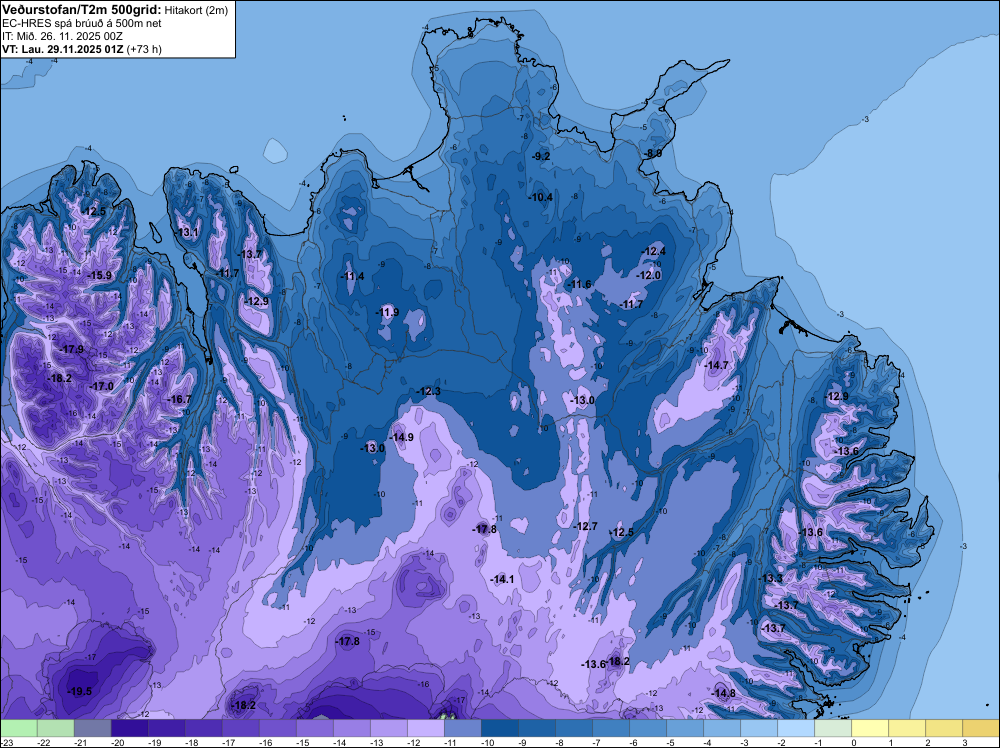The height and width of the screenshot is (748, 1000).
Task: Click the 3 golden legend swatch
Action: (x=981, y=728)
